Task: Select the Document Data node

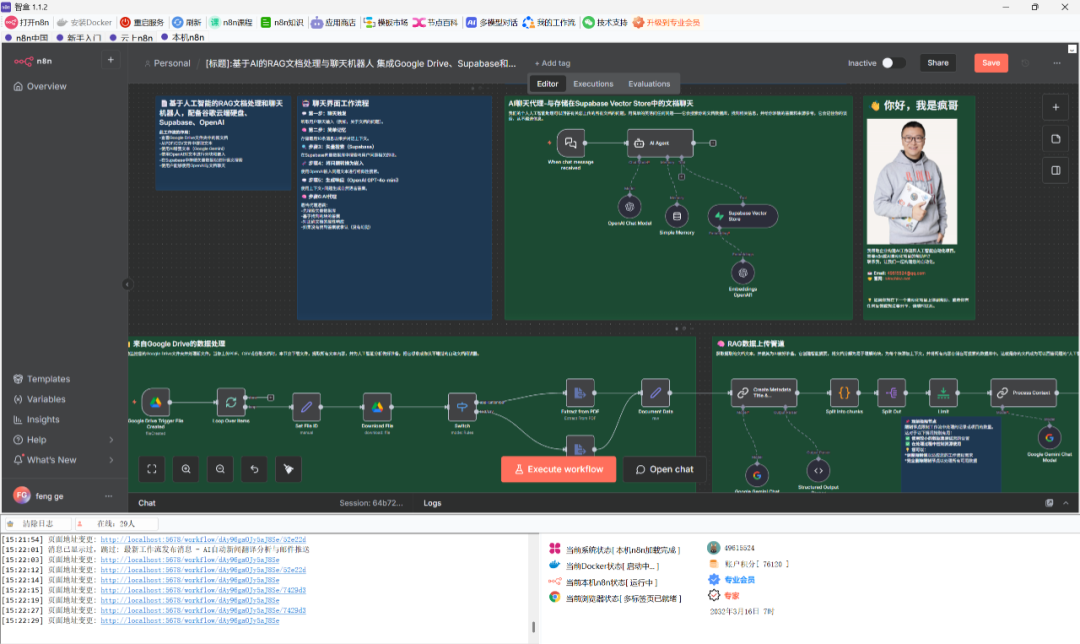Action: (x=655, y=393)
